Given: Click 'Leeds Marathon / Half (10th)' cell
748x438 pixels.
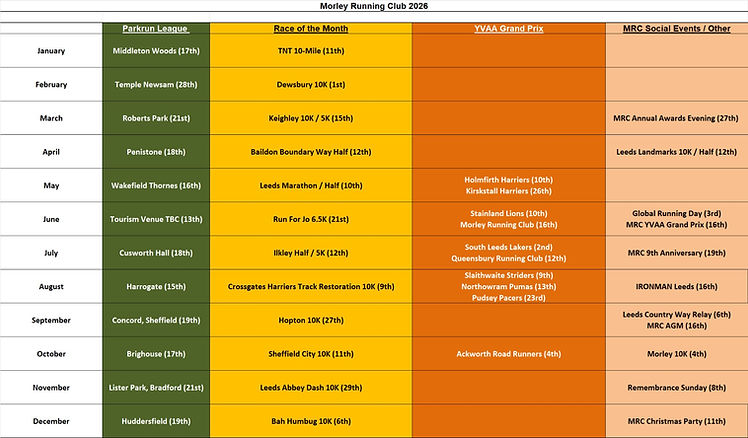Looking at the screenshot, I should (x=311, y=186).
